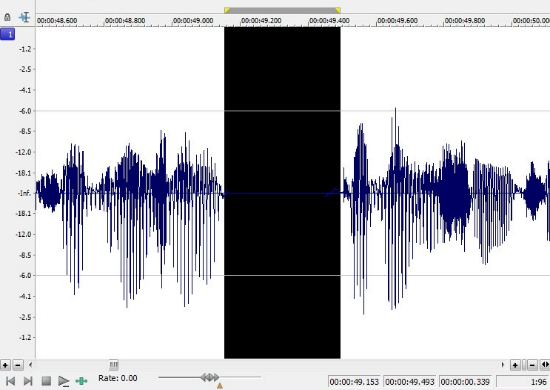Click the orange rate center marker
Screen dimensions: 550x390
pos(220,386)
